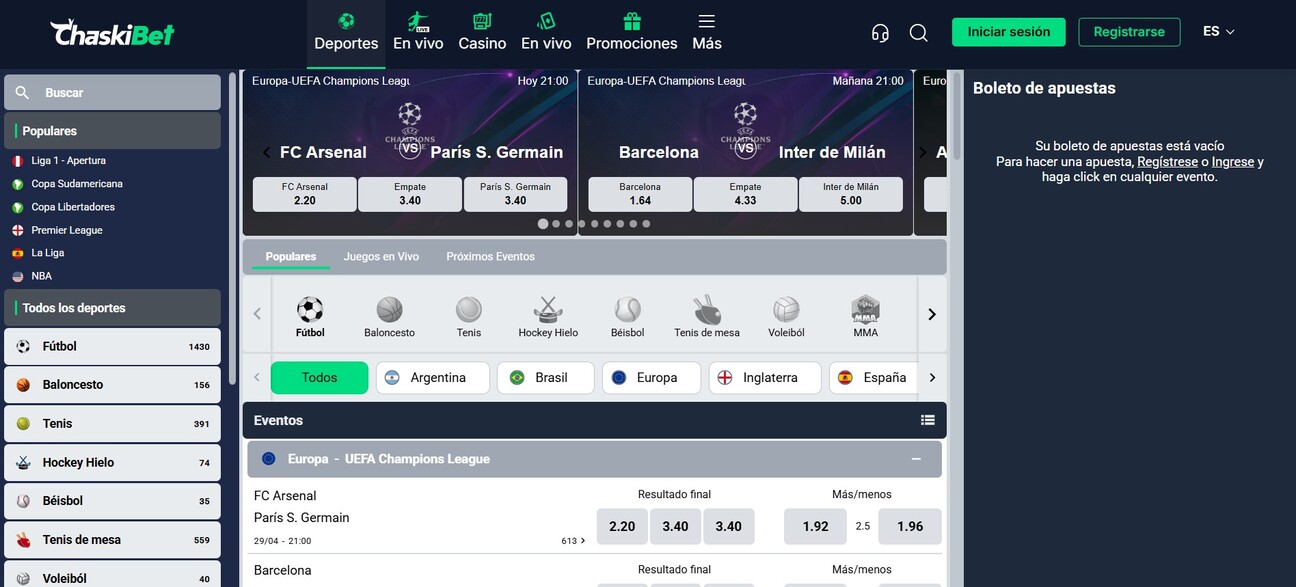
Task: Open Béisbol sport with 35 events
Action: click(112, 501)
